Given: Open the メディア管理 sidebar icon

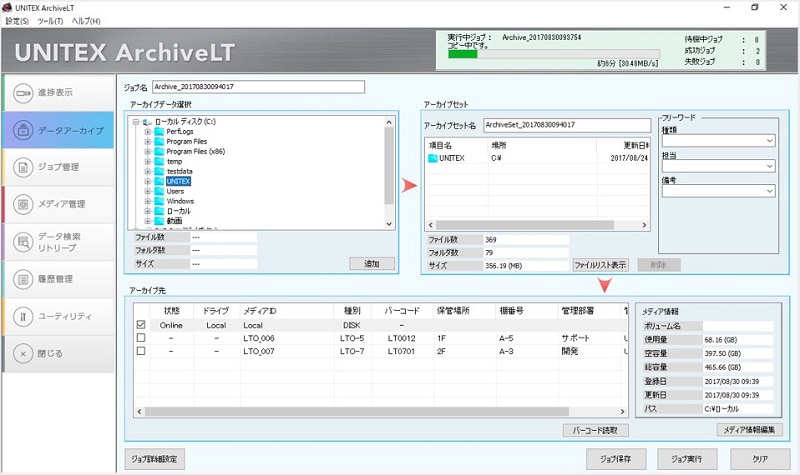Looking at the screenshot, I should coord(23,204).
